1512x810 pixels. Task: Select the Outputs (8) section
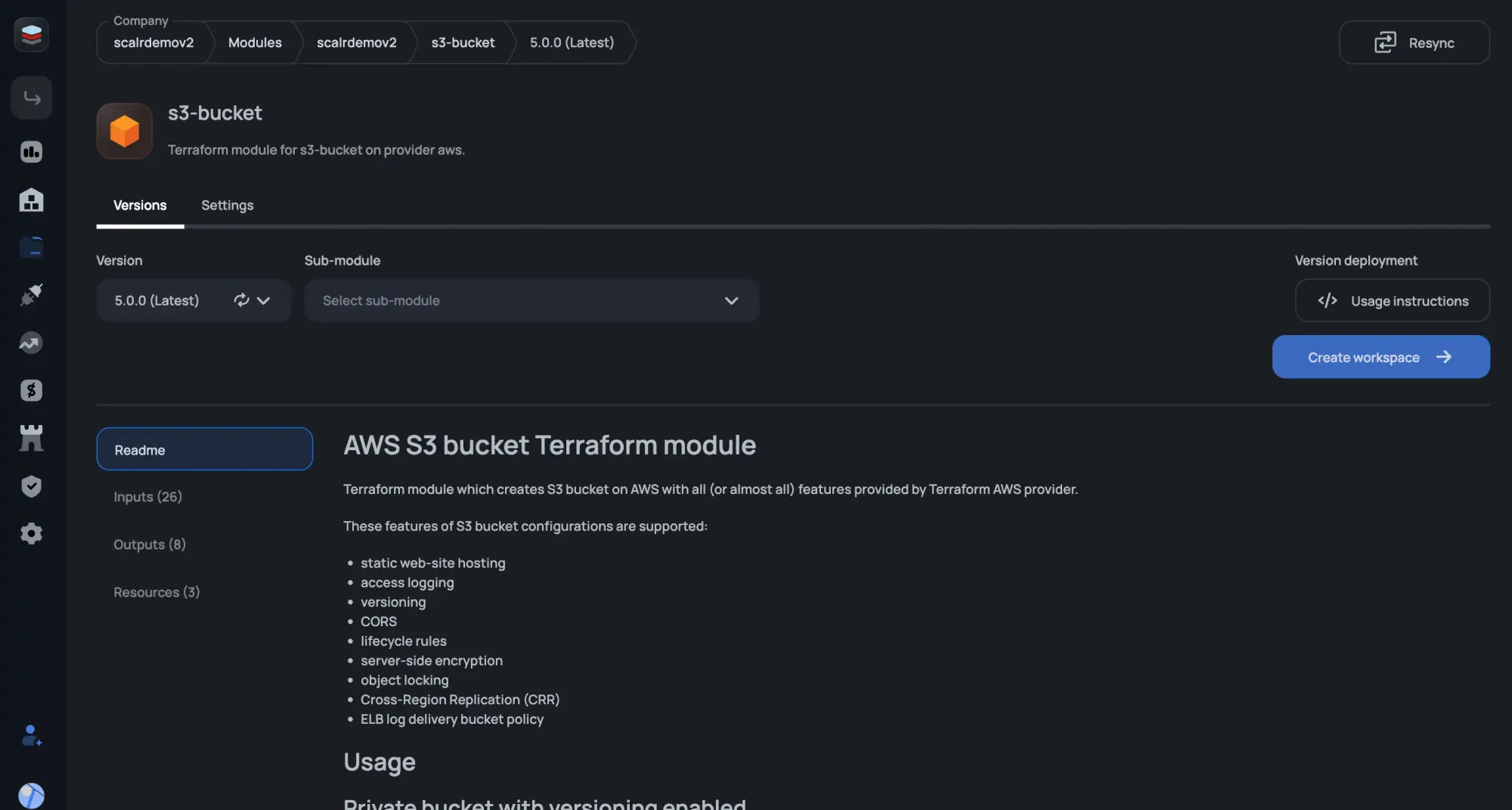(149, 545)
